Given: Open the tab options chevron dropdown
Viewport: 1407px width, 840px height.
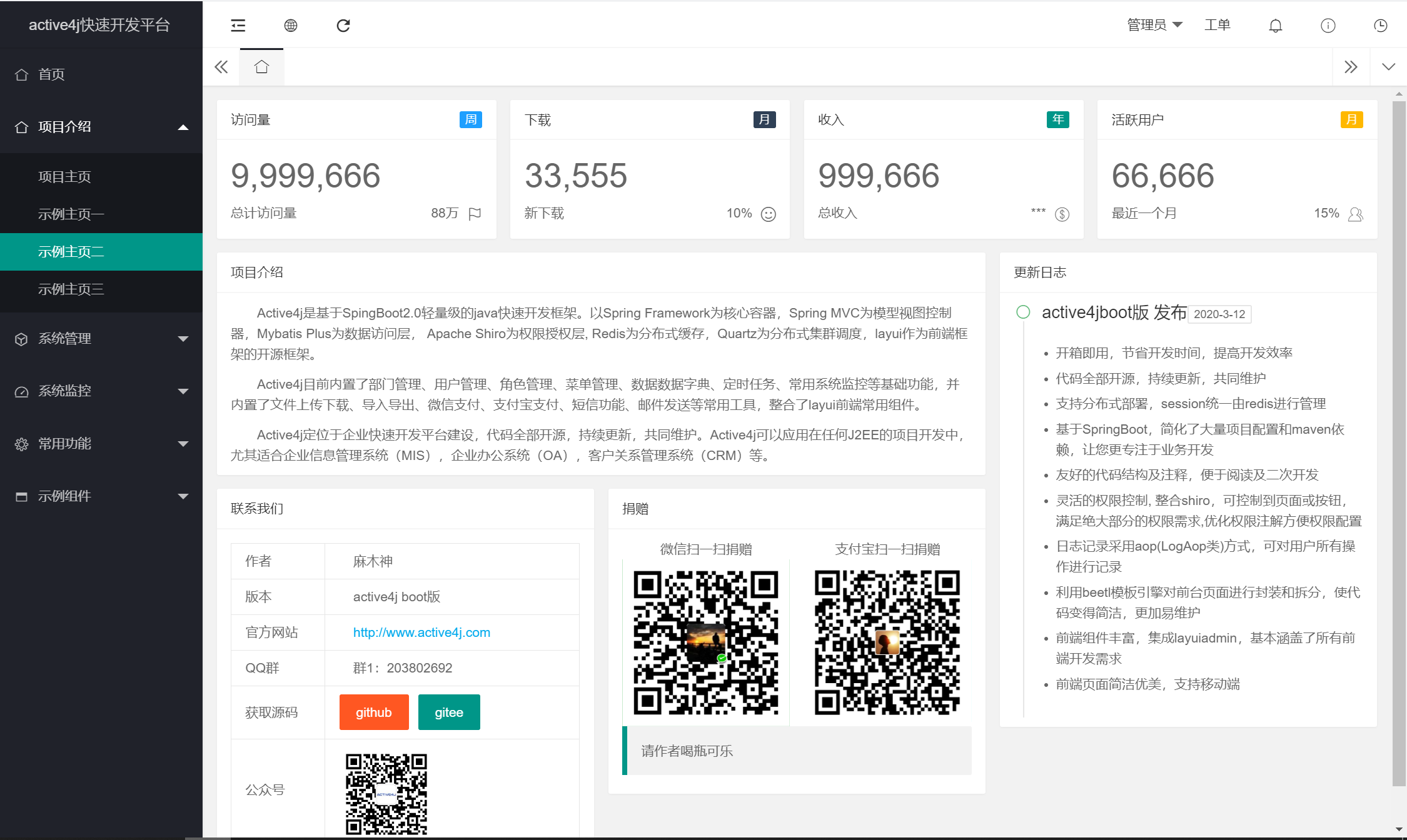Looking at the screenshot, I should point(1388,67).
